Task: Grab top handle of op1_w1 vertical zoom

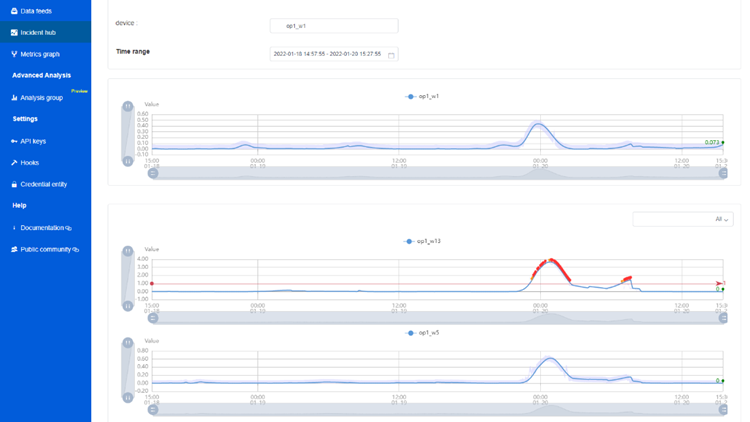Action: (128, 106)
